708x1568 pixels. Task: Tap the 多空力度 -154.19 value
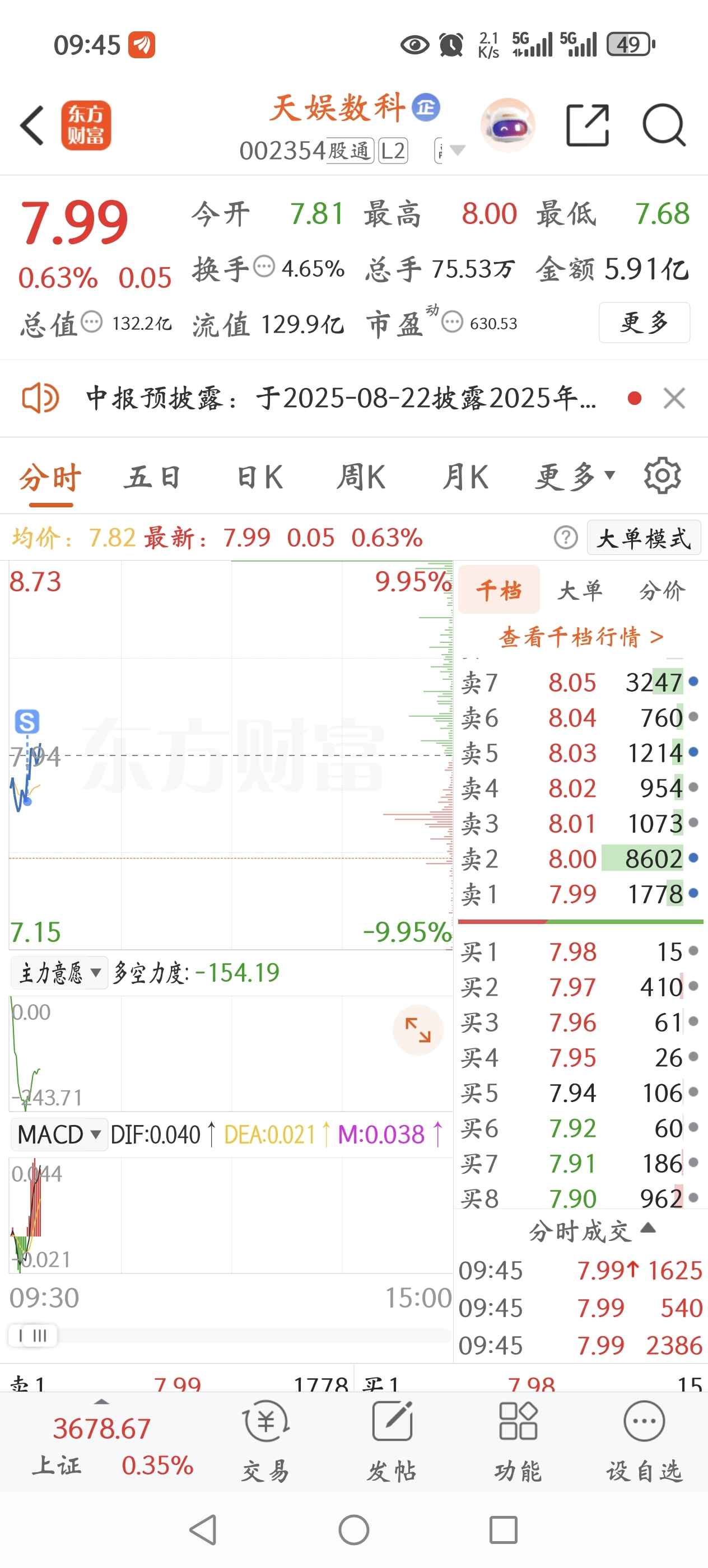tap(237, 973)
